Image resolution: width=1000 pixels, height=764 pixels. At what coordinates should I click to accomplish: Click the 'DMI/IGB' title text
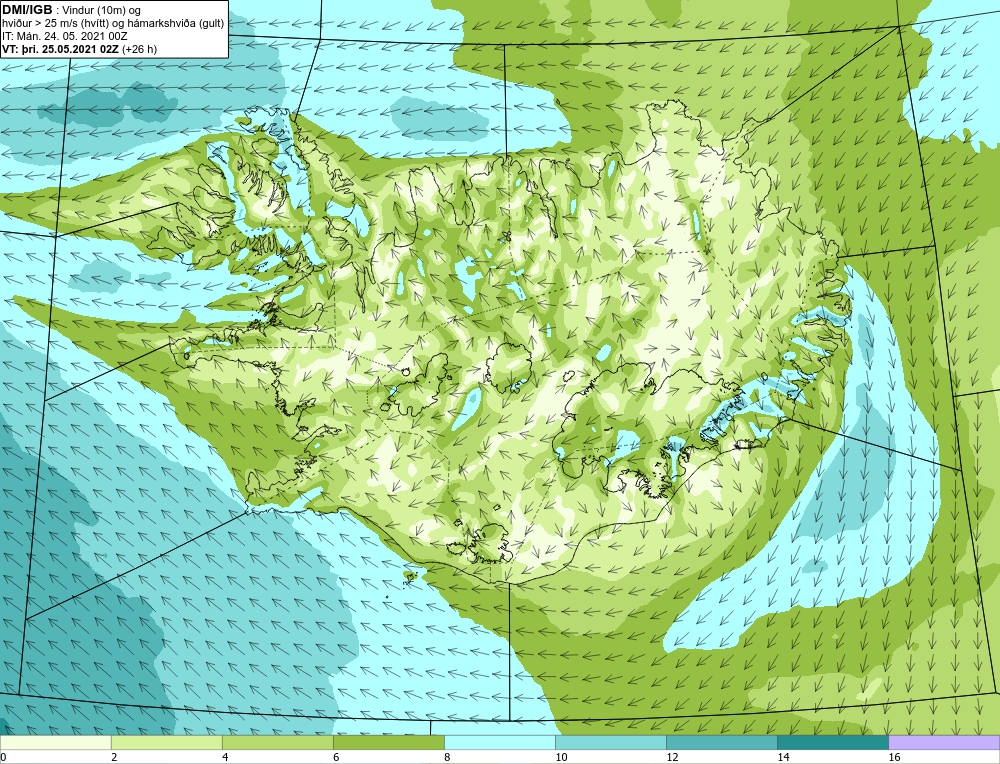click(27, 10)
